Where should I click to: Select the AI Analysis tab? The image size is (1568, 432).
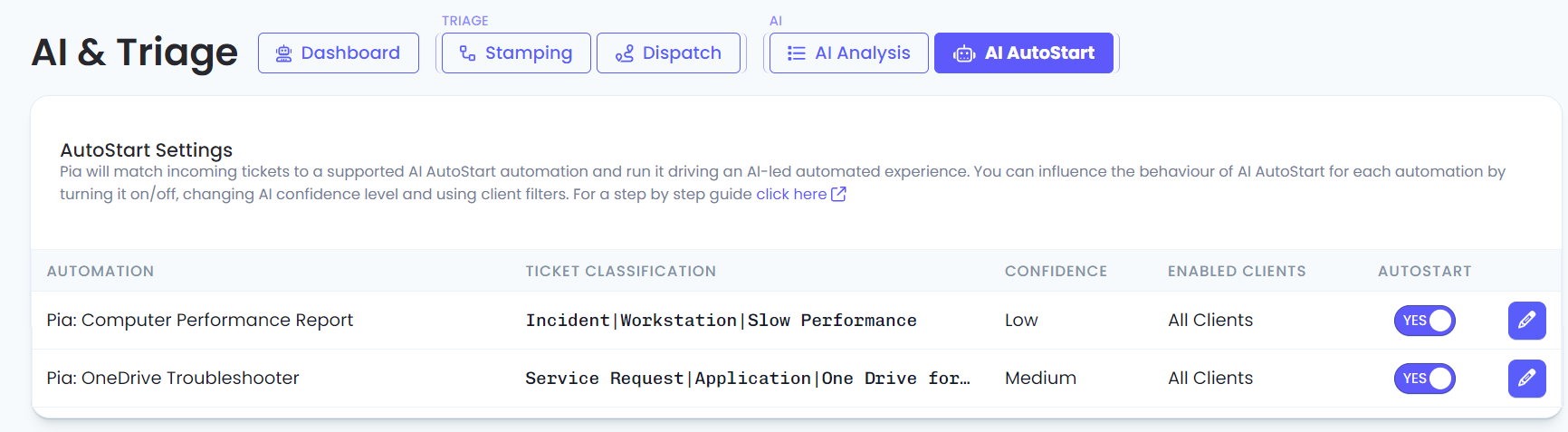click(848, 53)
